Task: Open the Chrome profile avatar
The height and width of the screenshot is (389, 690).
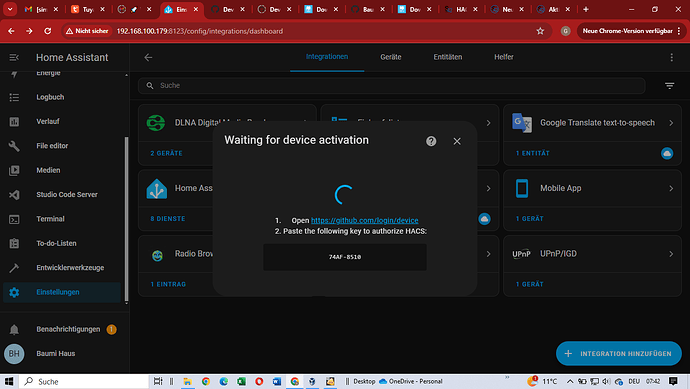Action: tap(565, 31)
